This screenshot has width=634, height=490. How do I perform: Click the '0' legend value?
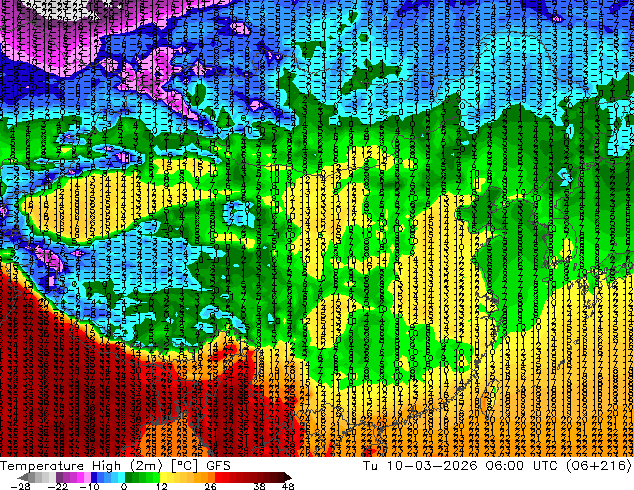[124, 486]
